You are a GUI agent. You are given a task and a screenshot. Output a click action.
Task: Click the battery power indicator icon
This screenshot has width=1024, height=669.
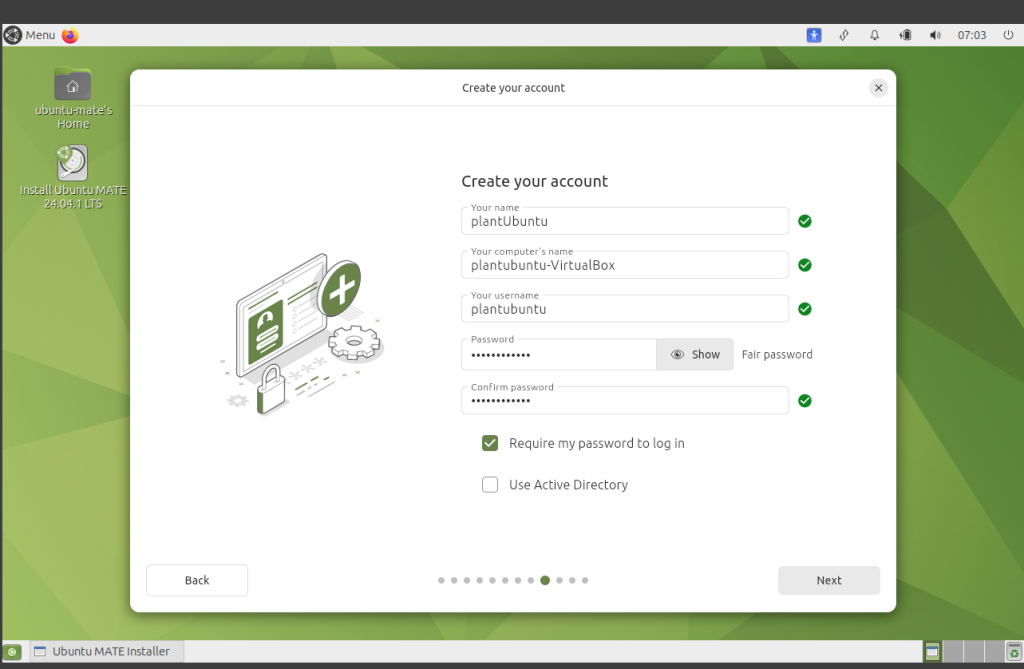[905, 35]
